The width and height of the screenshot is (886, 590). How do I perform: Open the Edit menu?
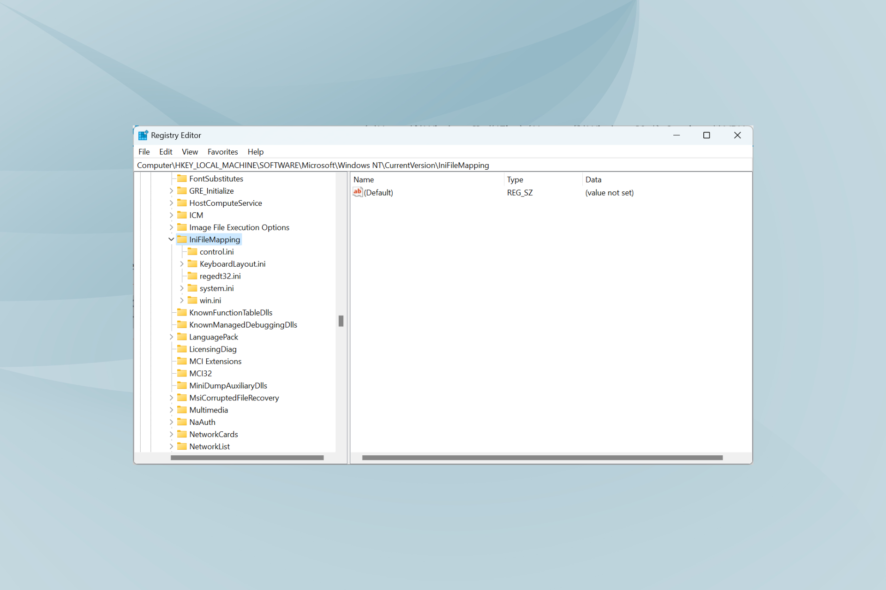coord(166,152)
